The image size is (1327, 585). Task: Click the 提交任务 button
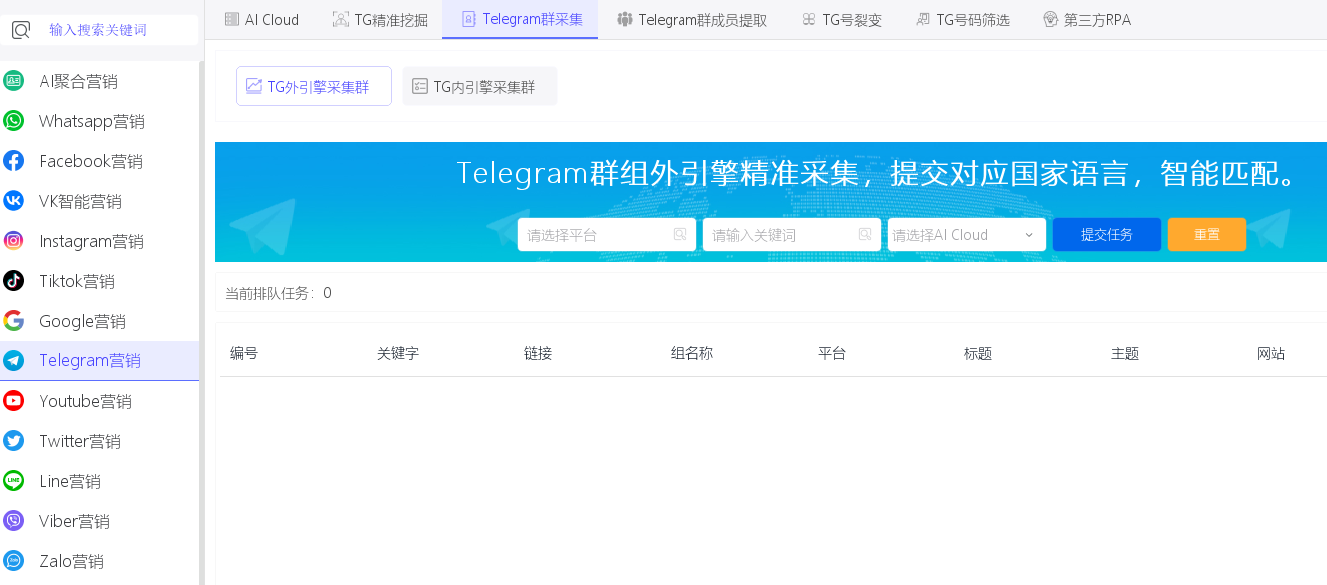1107,235
